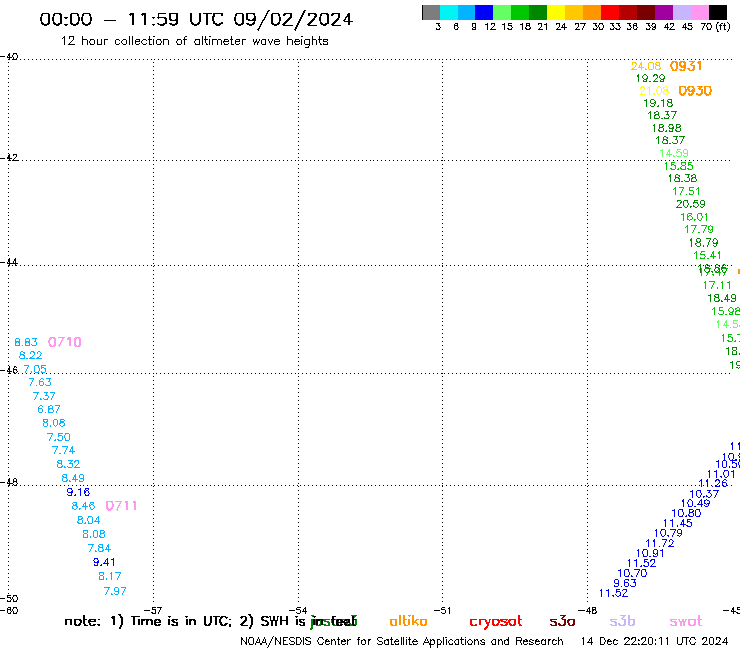
Task: Click the 18.49 wave height reading
Action: pyautogui.click(x=722, y=298)
